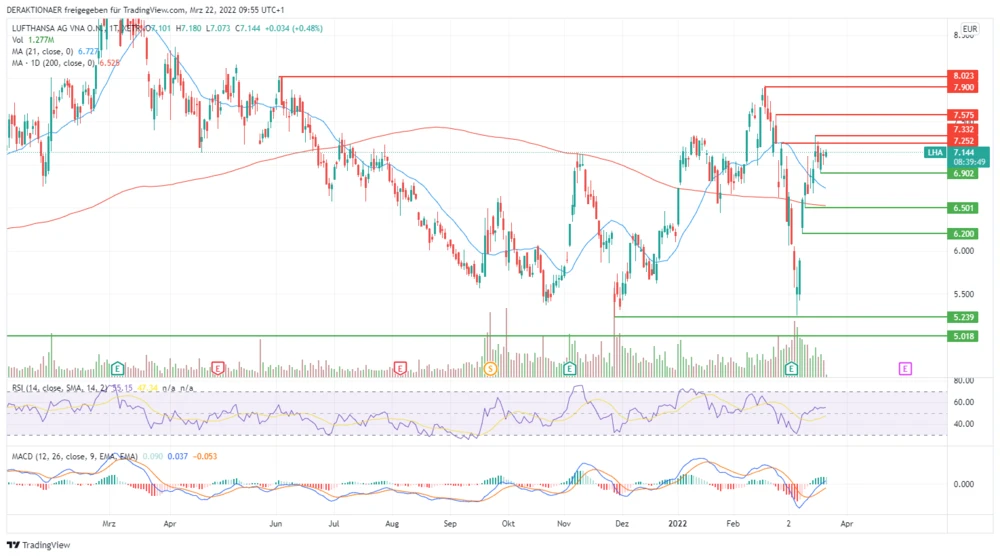The image size is (1000, 557).
Task: Click the 40.00 RSI axis label
Action: click(x=964, y=424)
